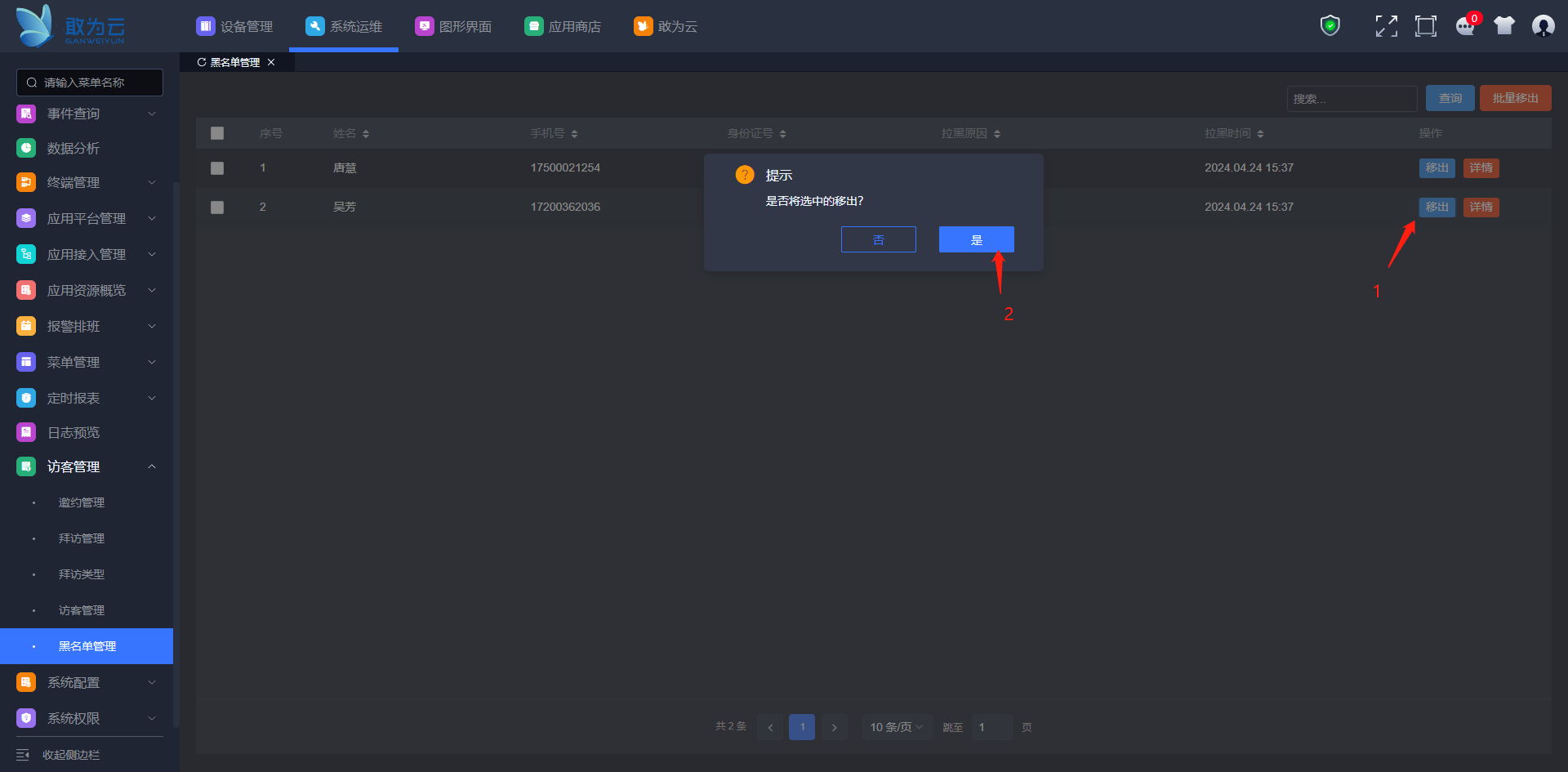Viewport: 1568px width, 772px height.
Task: Click the 数据分析 sidebar icon
Action: tap(26, 148)
